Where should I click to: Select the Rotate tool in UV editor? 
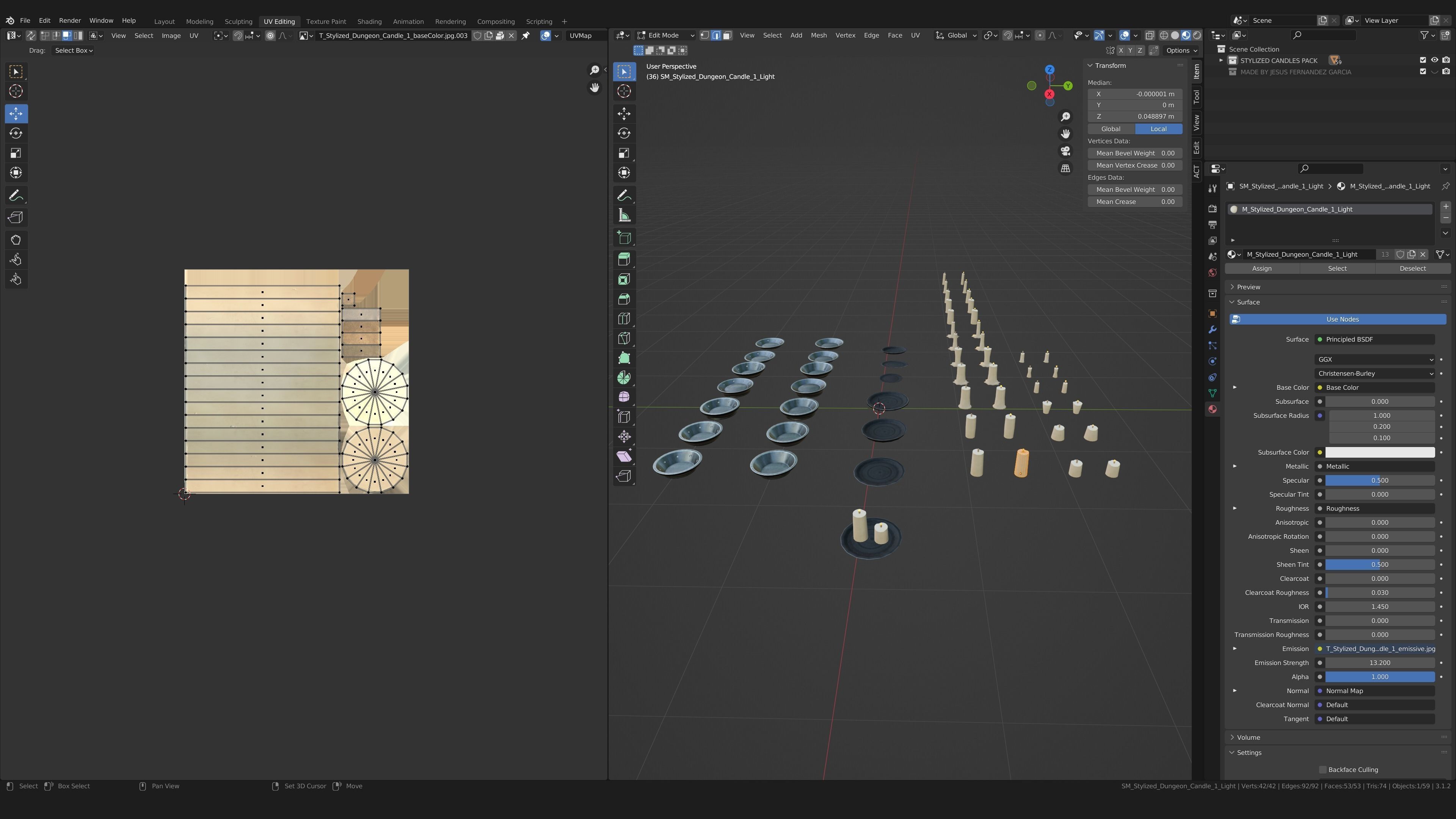tap(16, 133)
